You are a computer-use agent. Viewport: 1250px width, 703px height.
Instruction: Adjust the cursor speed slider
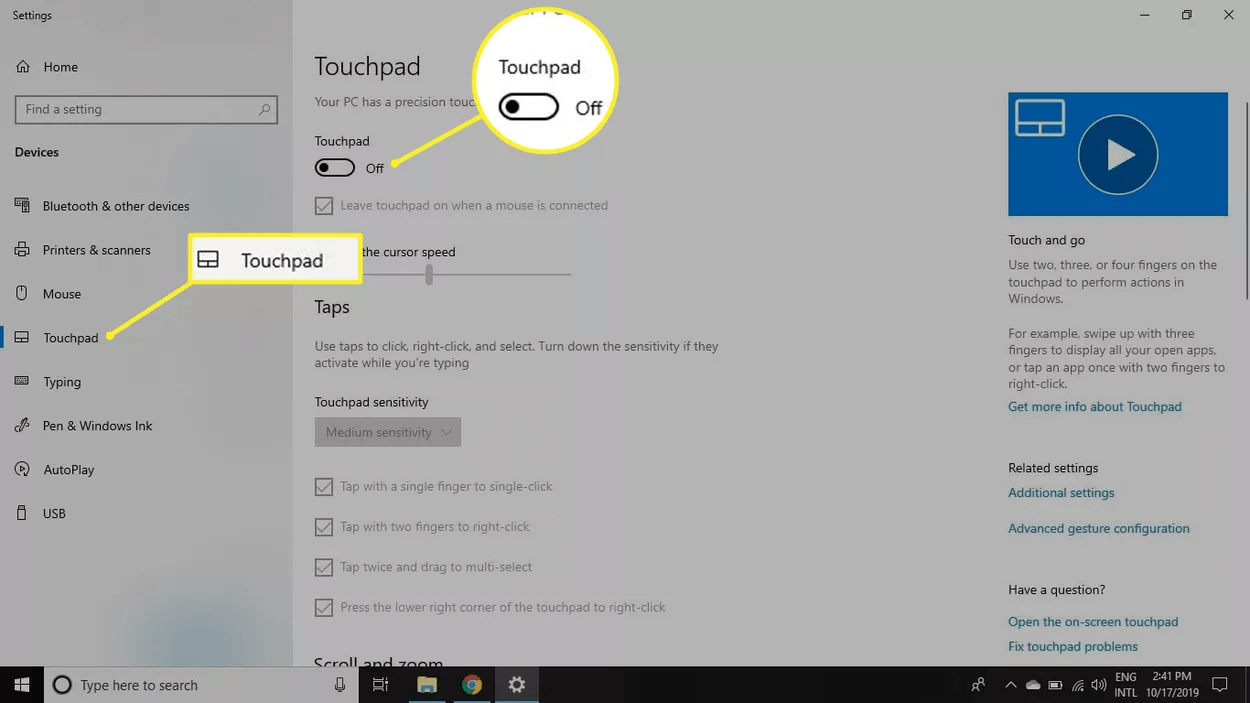coord(429,275)
